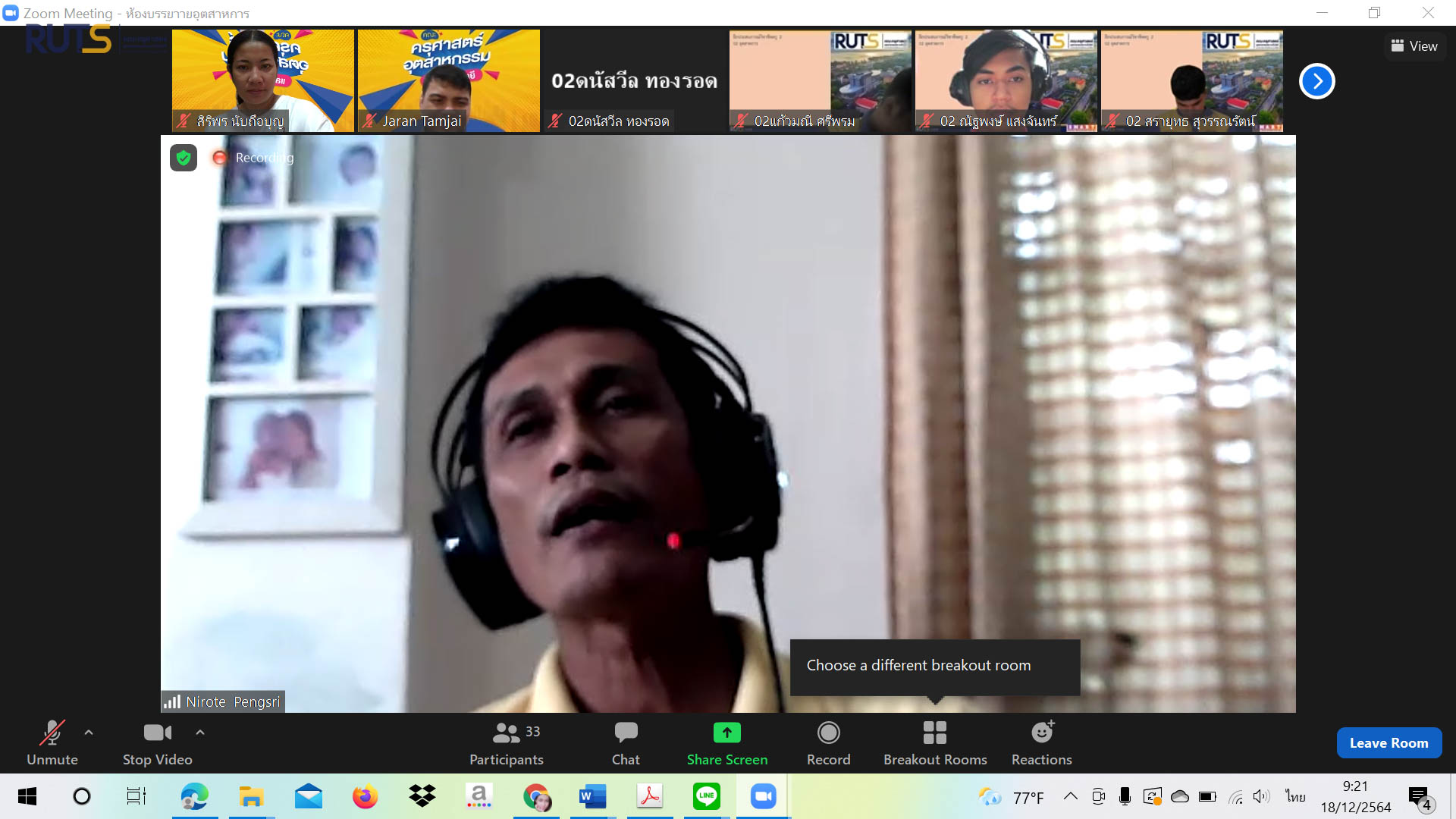Image resolution: width=1456 pixels, height=819 pixels.
Task: Click the green Share Screen button
Action: pyautogui.click(x=727, y=743)
